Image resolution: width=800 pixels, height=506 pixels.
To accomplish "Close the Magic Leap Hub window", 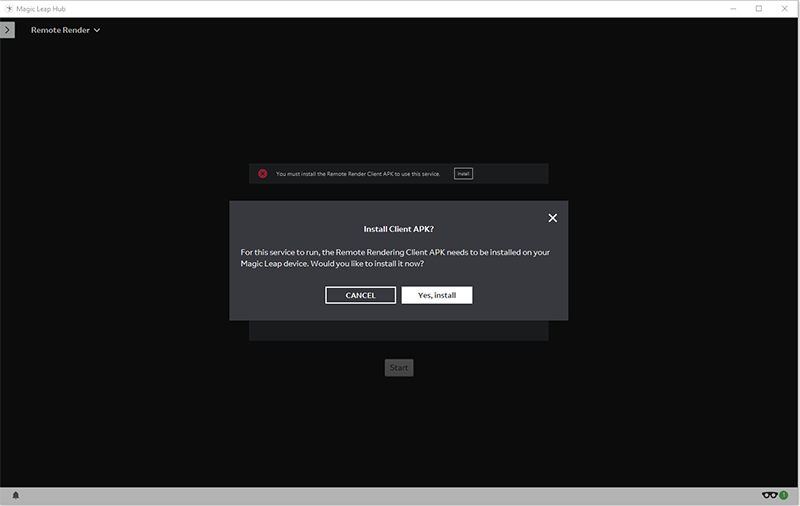I will click(785, 8).
